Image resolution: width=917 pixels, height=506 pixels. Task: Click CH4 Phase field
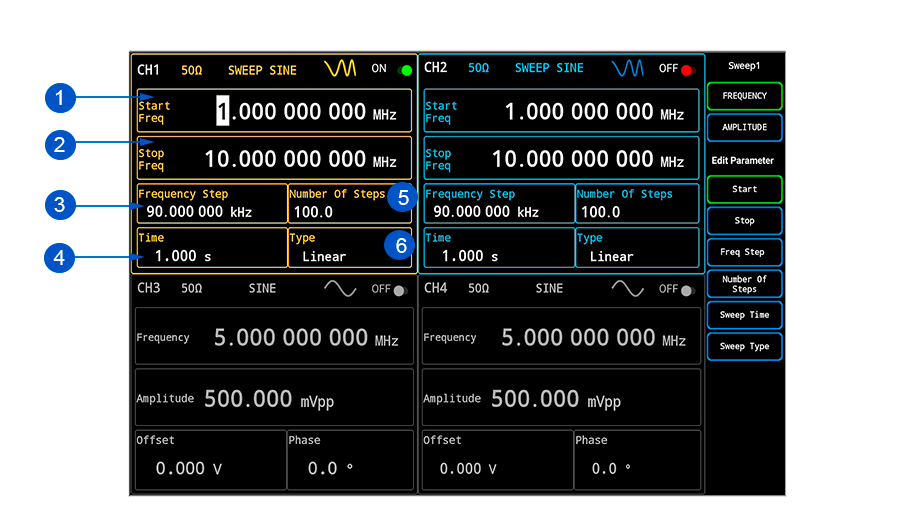[637, 460]
